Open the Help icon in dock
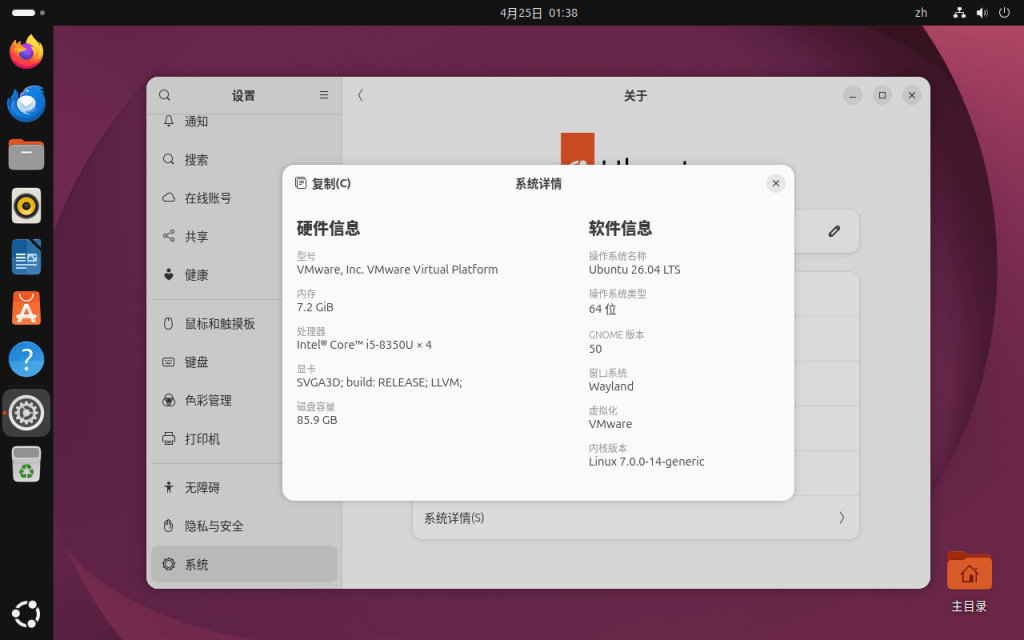 [x=26, y=359]
